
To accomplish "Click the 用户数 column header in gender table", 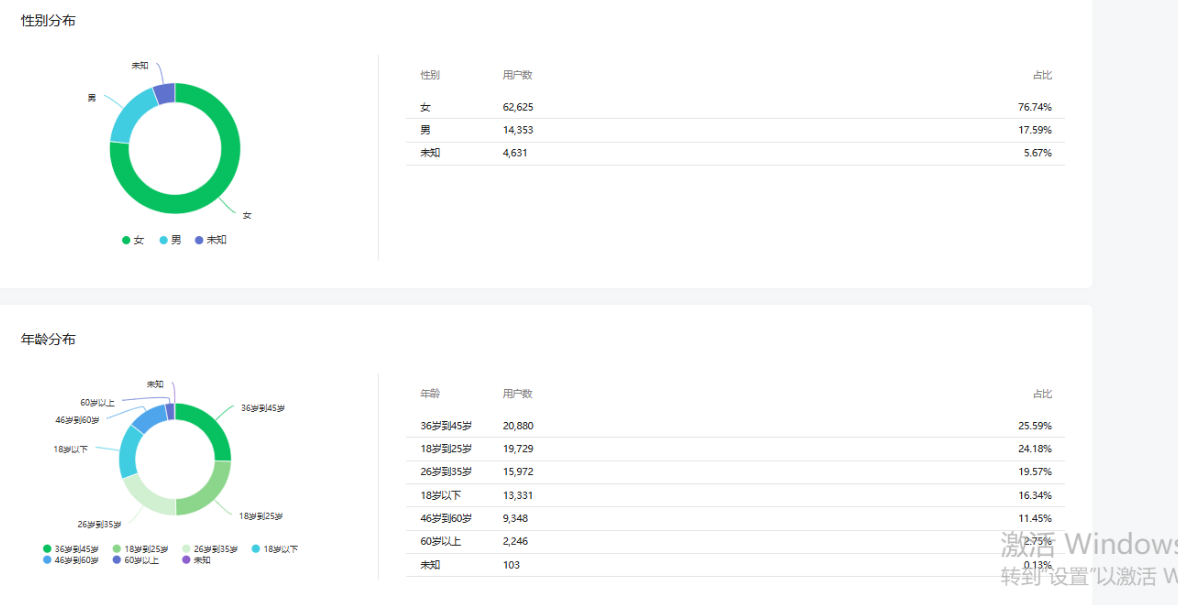I will [518, 74].
